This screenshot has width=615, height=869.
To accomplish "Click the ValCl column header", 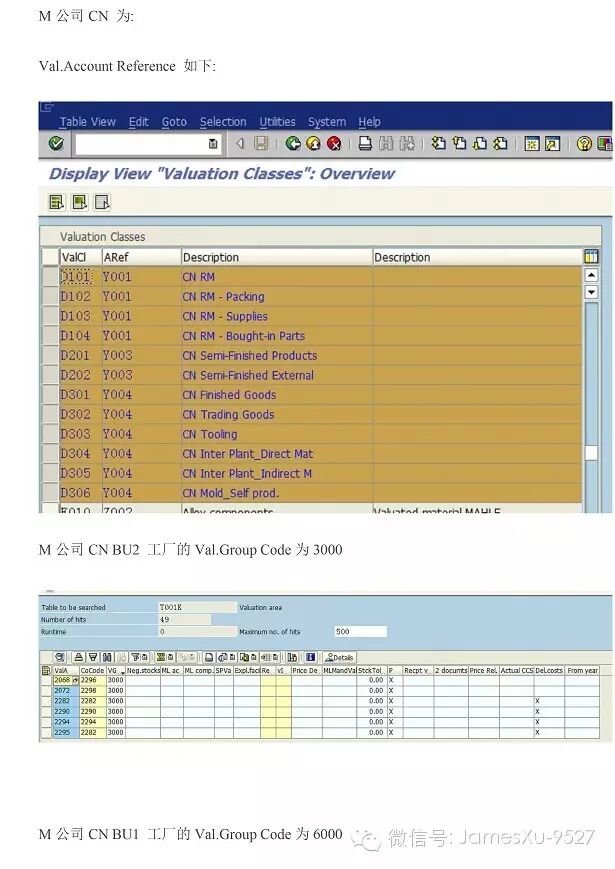I will pos(80,257).
